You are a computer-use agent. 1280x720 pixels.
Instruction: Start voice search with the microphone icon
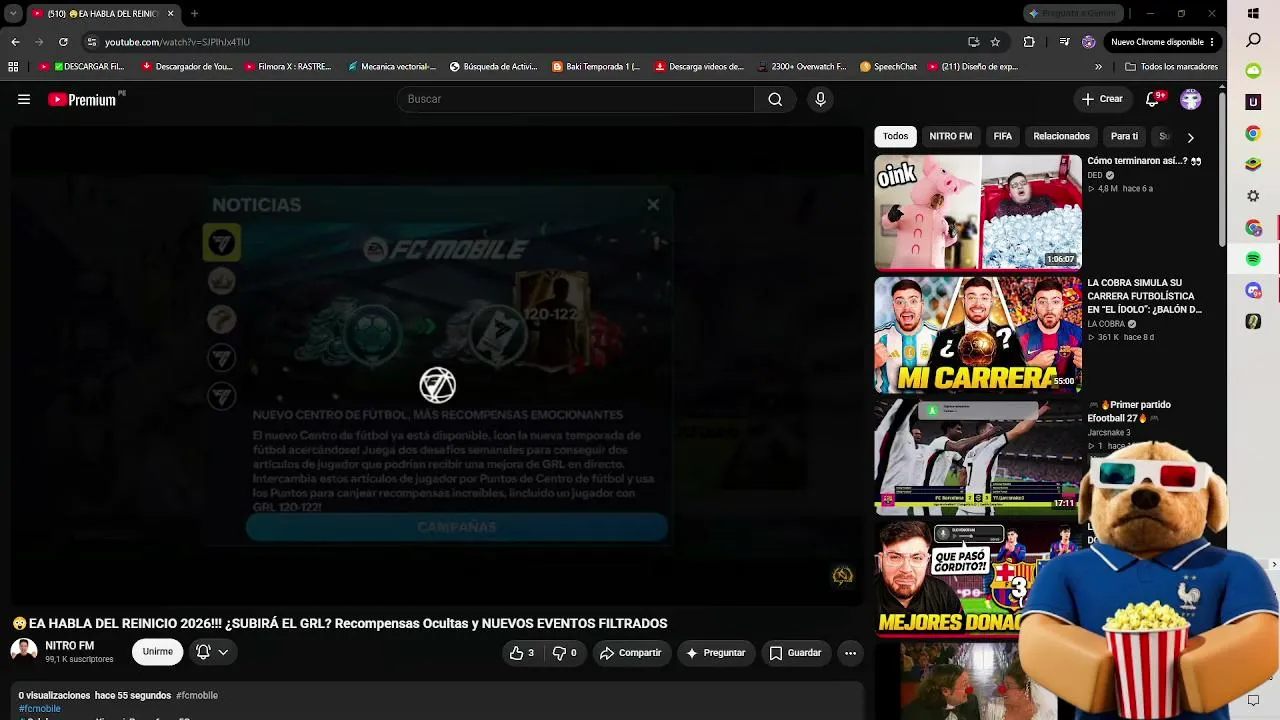pos(820,99)
